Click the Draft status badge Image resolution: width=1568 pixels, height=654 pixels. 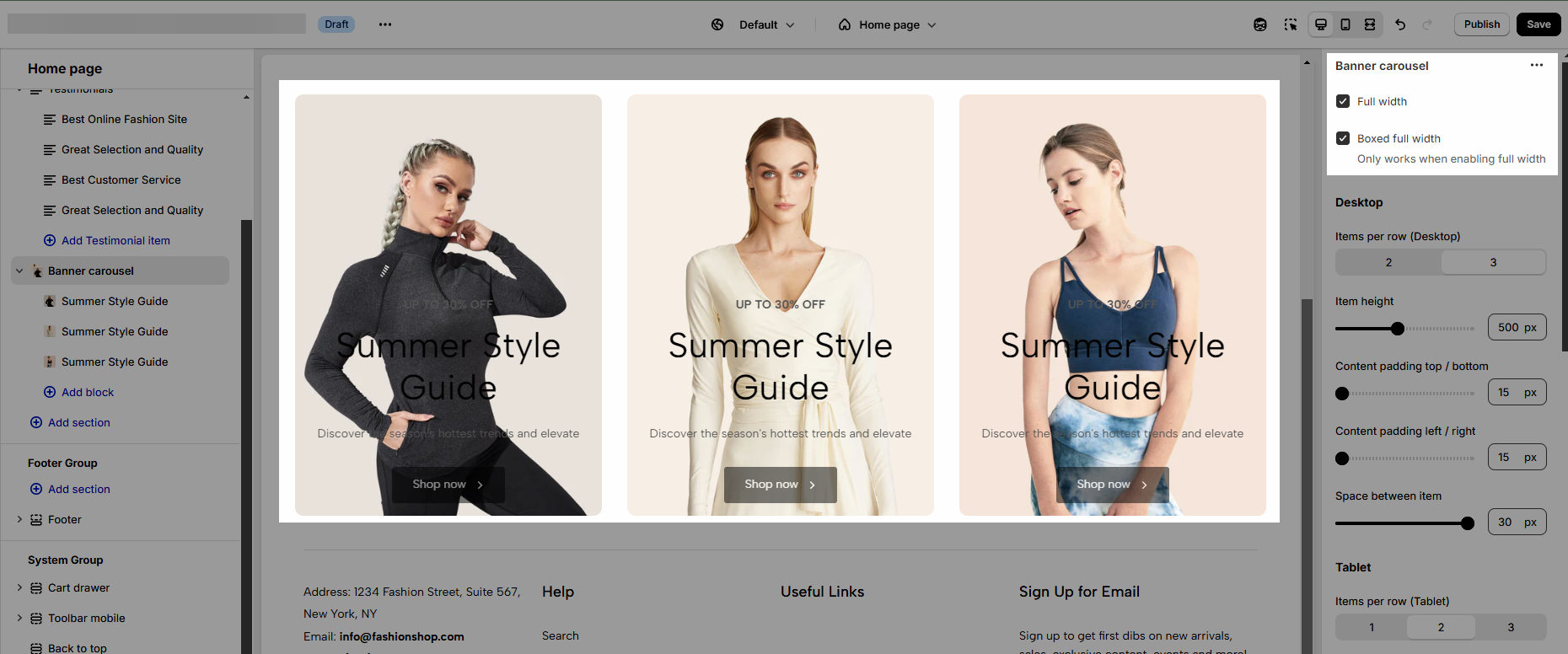coord(336,24)
